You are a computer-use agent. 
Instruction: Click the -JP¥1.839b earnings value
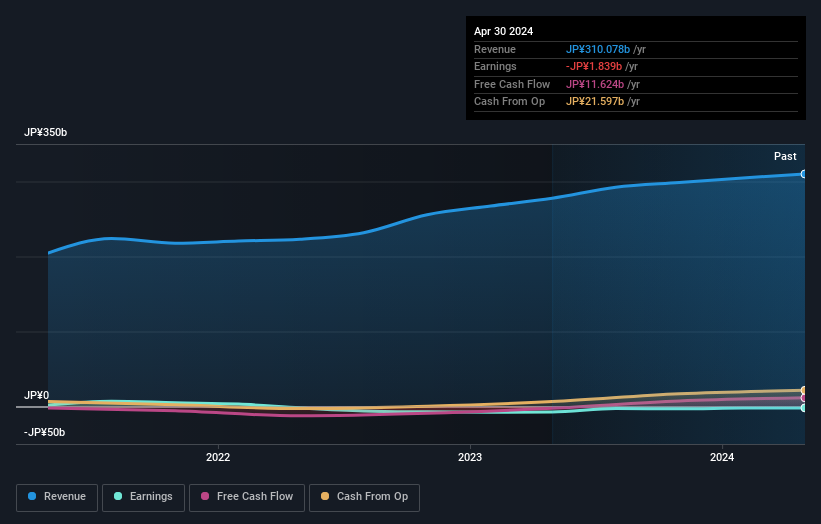594,66
